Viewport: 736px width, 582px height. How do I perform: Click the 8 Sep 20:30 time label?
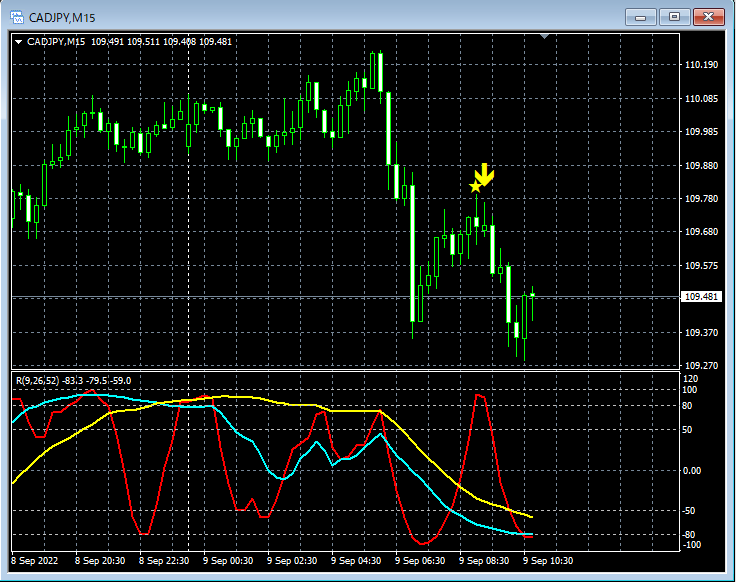[100, 561]
